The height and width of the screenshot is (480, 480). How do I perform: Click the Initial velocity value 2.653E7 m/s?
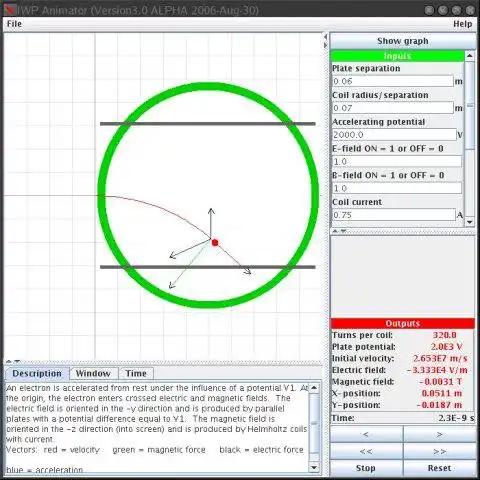tap(440, 358)
